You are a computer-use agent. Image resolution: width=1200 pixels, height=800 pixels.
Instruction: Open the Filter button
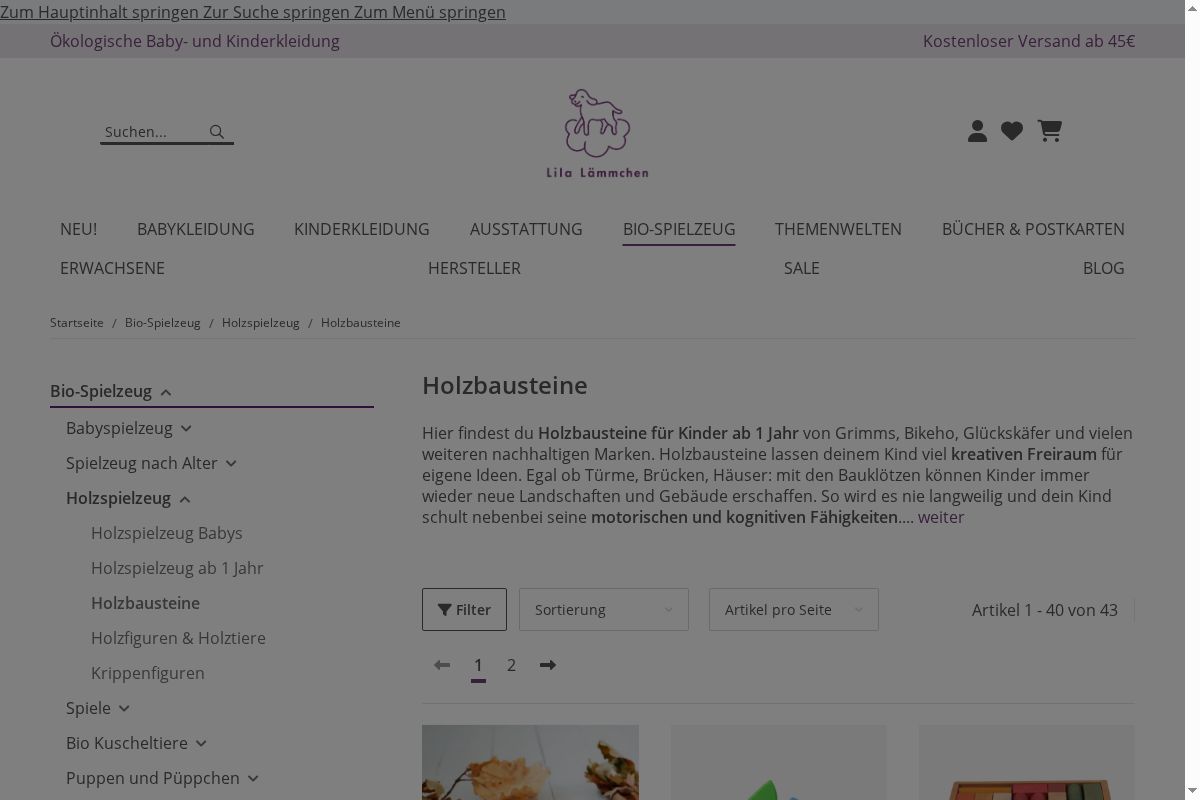pos(464,610)
